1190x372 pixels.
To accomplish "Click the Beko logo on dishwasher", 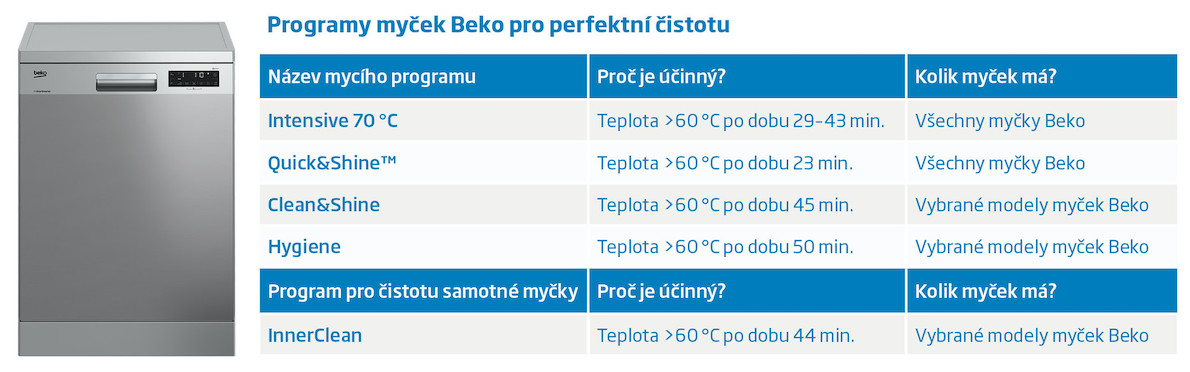I will click(40, 74).
